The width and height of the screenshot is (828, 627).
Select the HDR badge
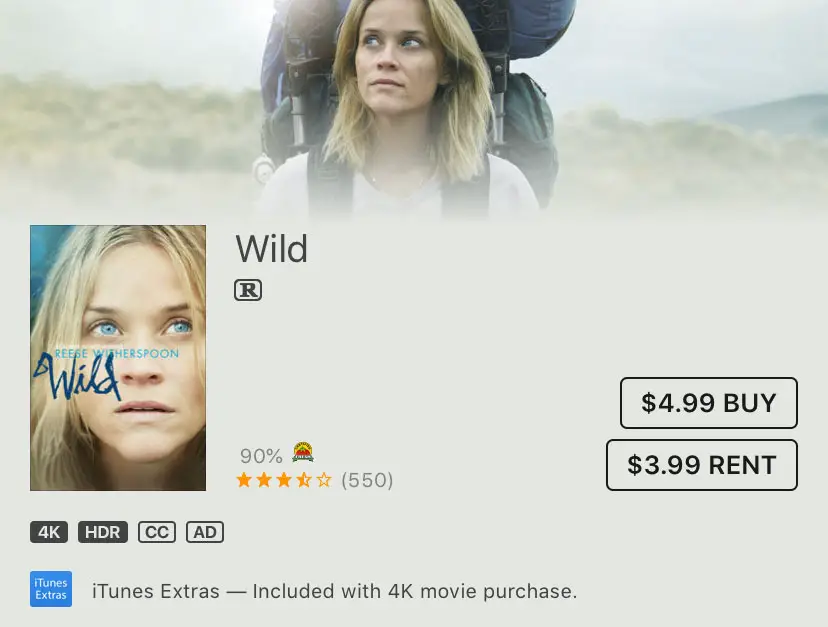coord(103,532)
